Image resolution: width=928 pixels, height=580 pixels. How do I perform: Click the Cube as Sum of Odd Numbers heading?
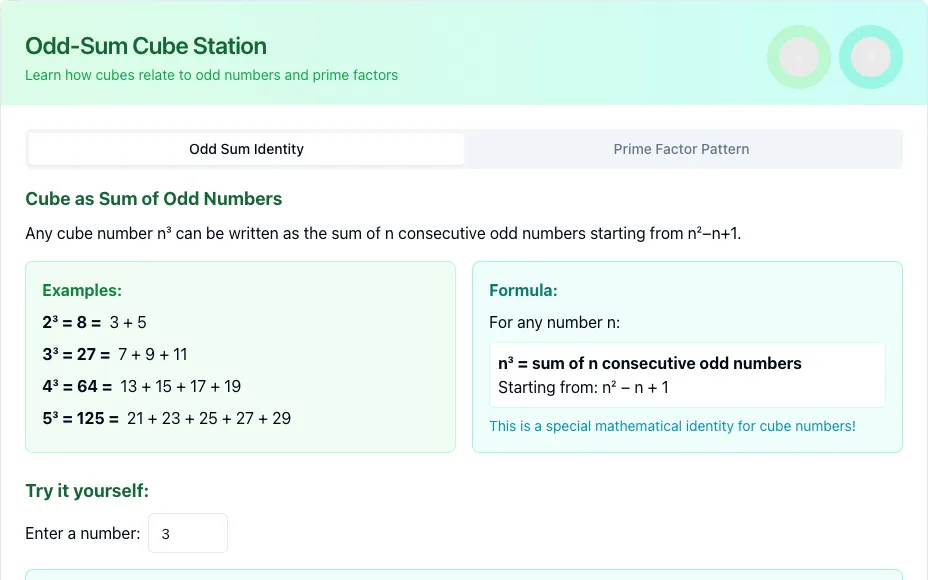153,199
